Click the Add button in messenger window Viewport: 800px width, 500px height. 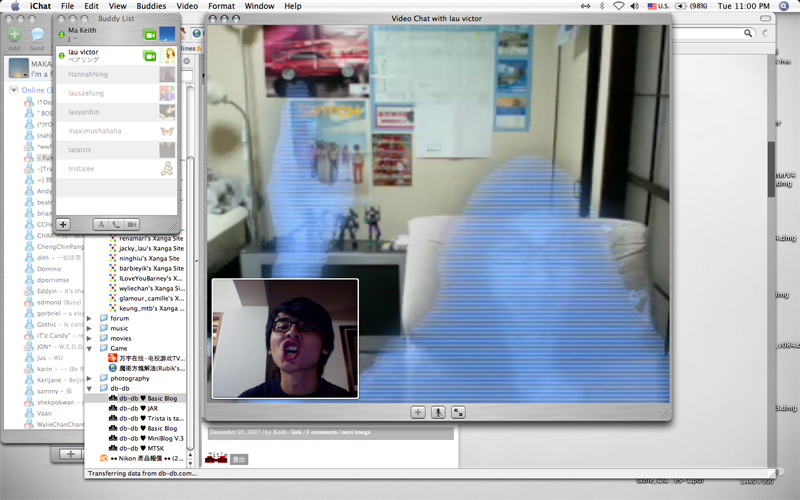tap(14, 39)
